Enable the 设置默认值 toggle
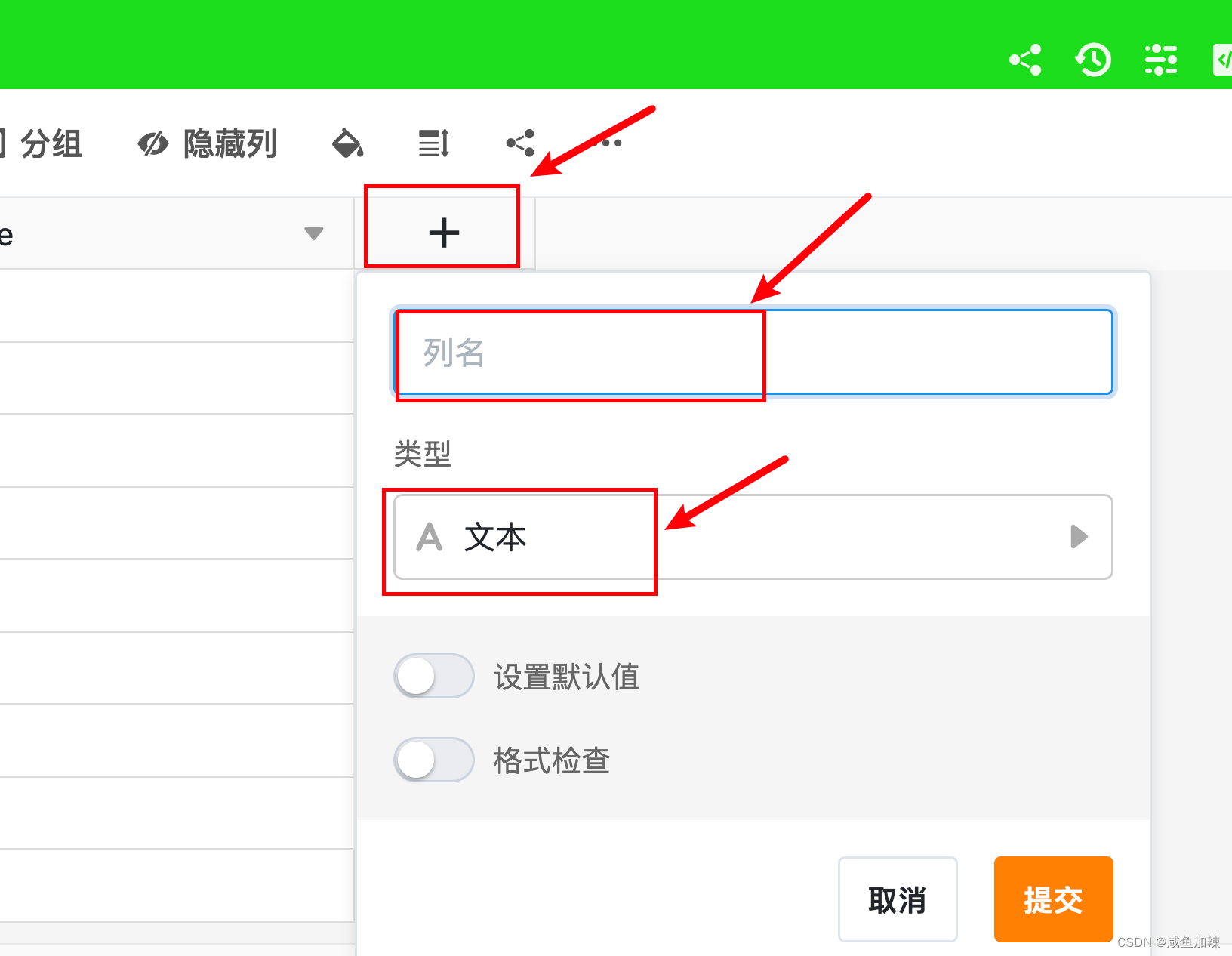 pyautogui.click(x=434, y=676)
